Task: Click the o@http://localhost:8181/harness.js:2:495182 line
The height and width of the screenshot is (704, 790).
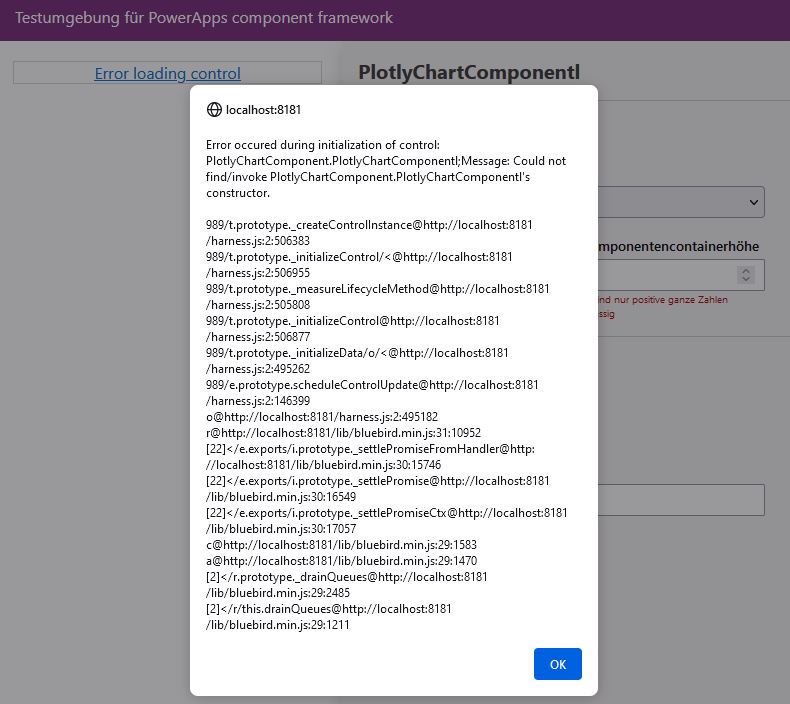Action: [x=322, y=417]
